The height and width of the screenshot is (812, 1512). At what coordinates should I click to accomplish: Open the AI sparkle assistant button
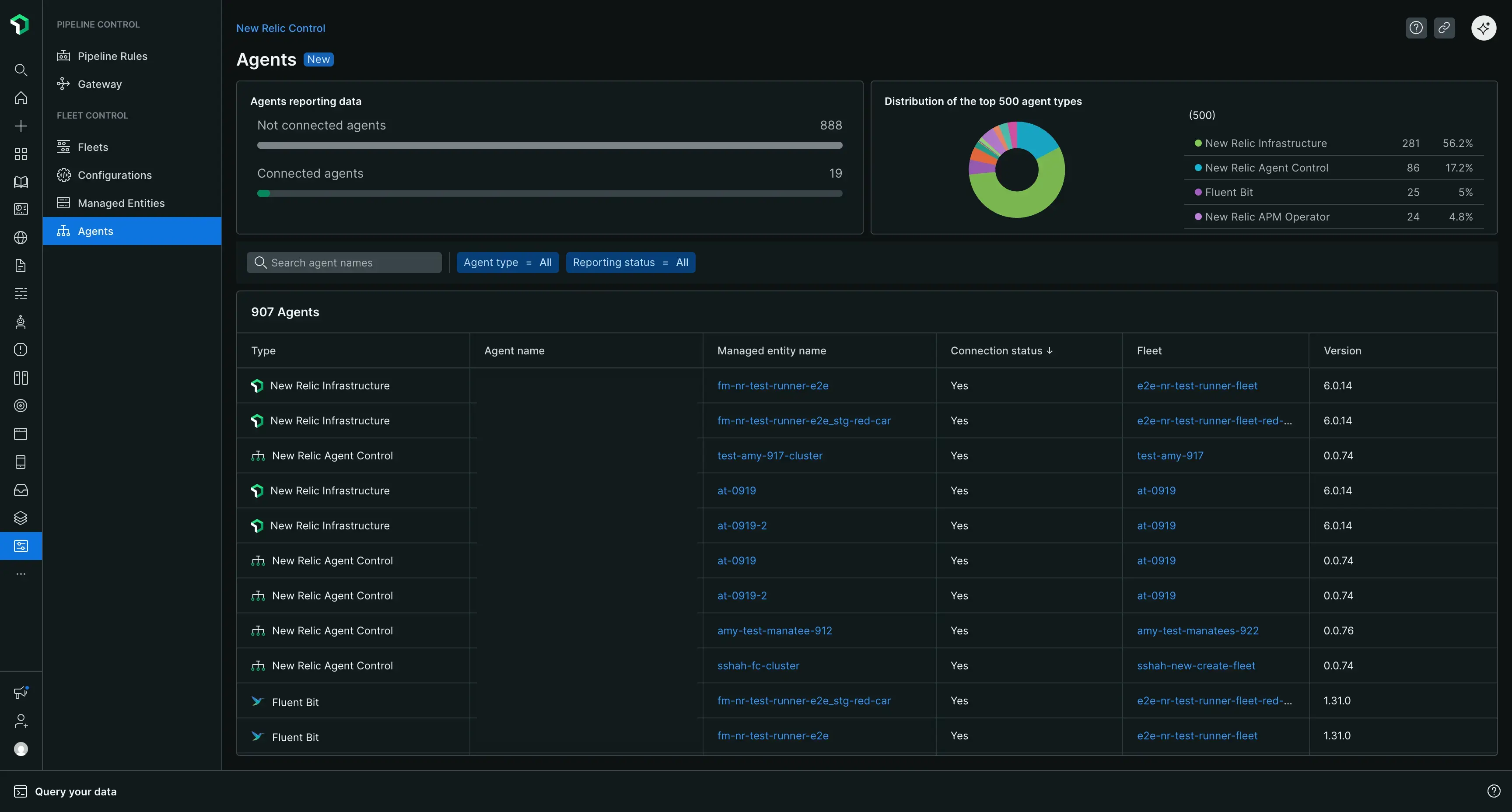click(1483, 28)
